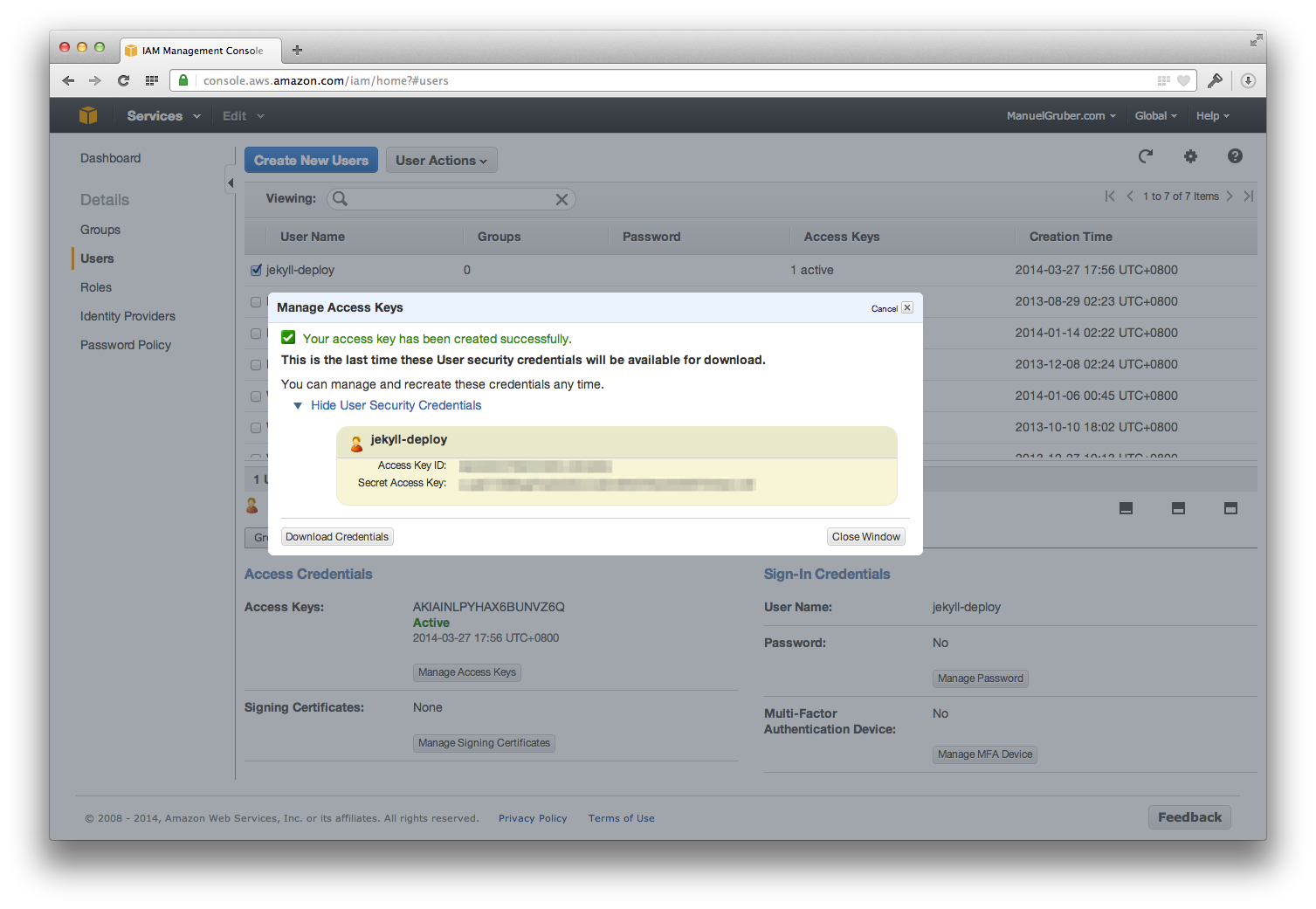The height and width of the screenshot is (909, 1316).
Task: Click the AWS cube logo icon
Action: [x=88, y=115]
